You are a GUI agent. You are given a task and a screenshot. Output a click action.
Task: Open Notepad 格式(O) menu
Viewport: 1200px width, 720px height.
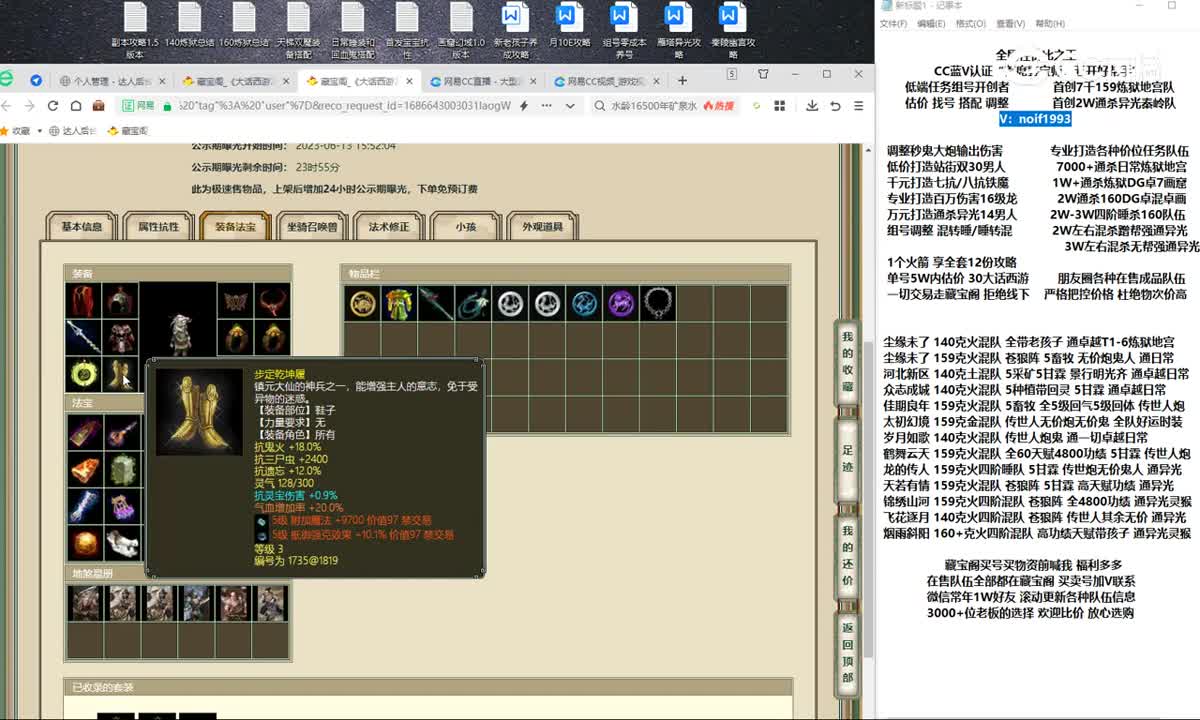tap(970, 23)
